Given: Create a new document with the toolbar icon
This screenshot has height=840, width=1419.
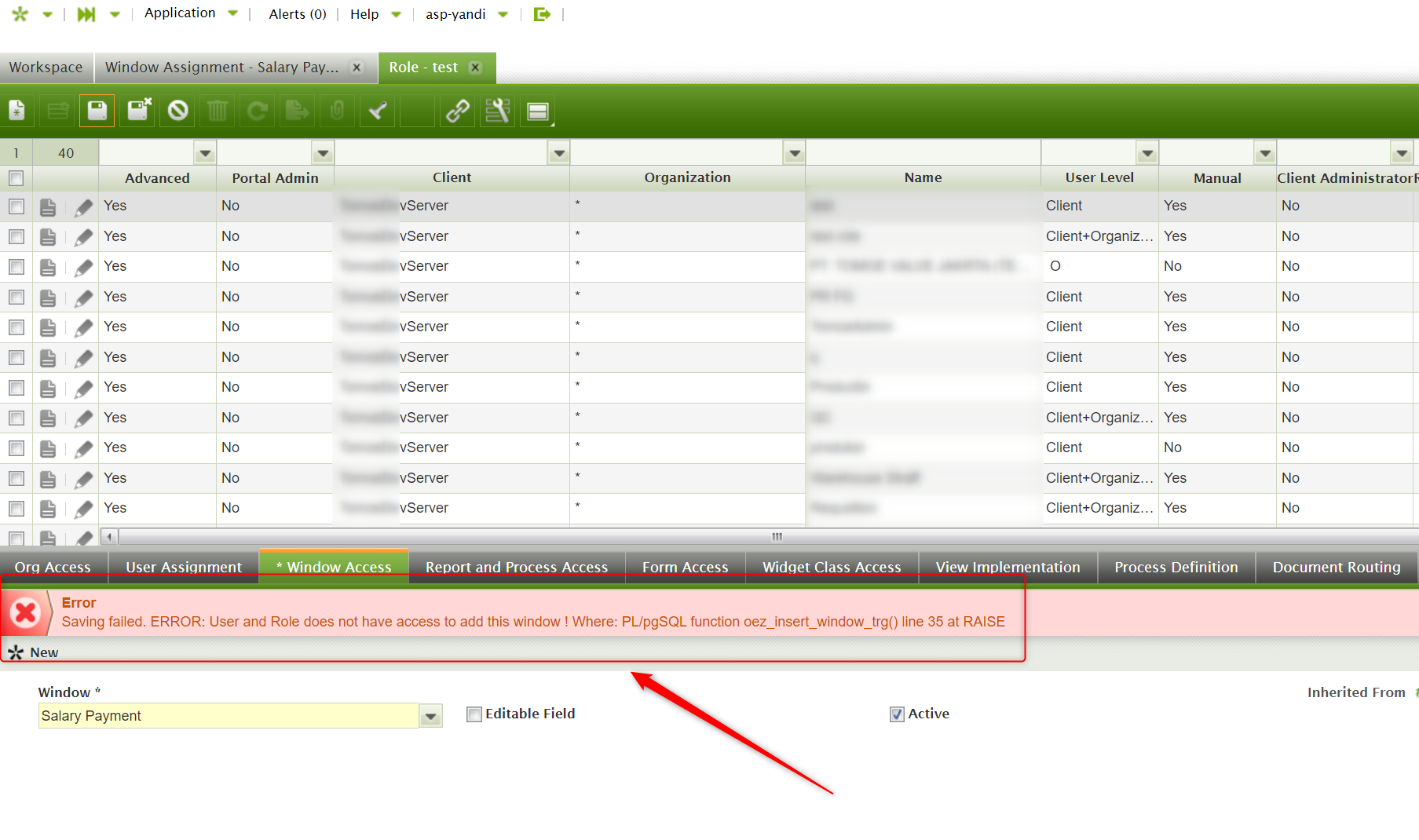Looking at the screenshot, I should [17, 111].
